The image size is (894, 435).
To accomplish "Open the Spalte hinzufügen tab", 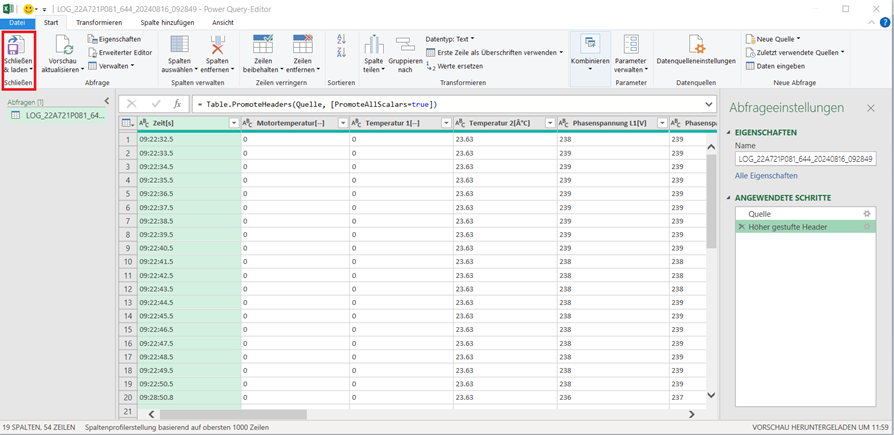I will click(x=169, y=22).
